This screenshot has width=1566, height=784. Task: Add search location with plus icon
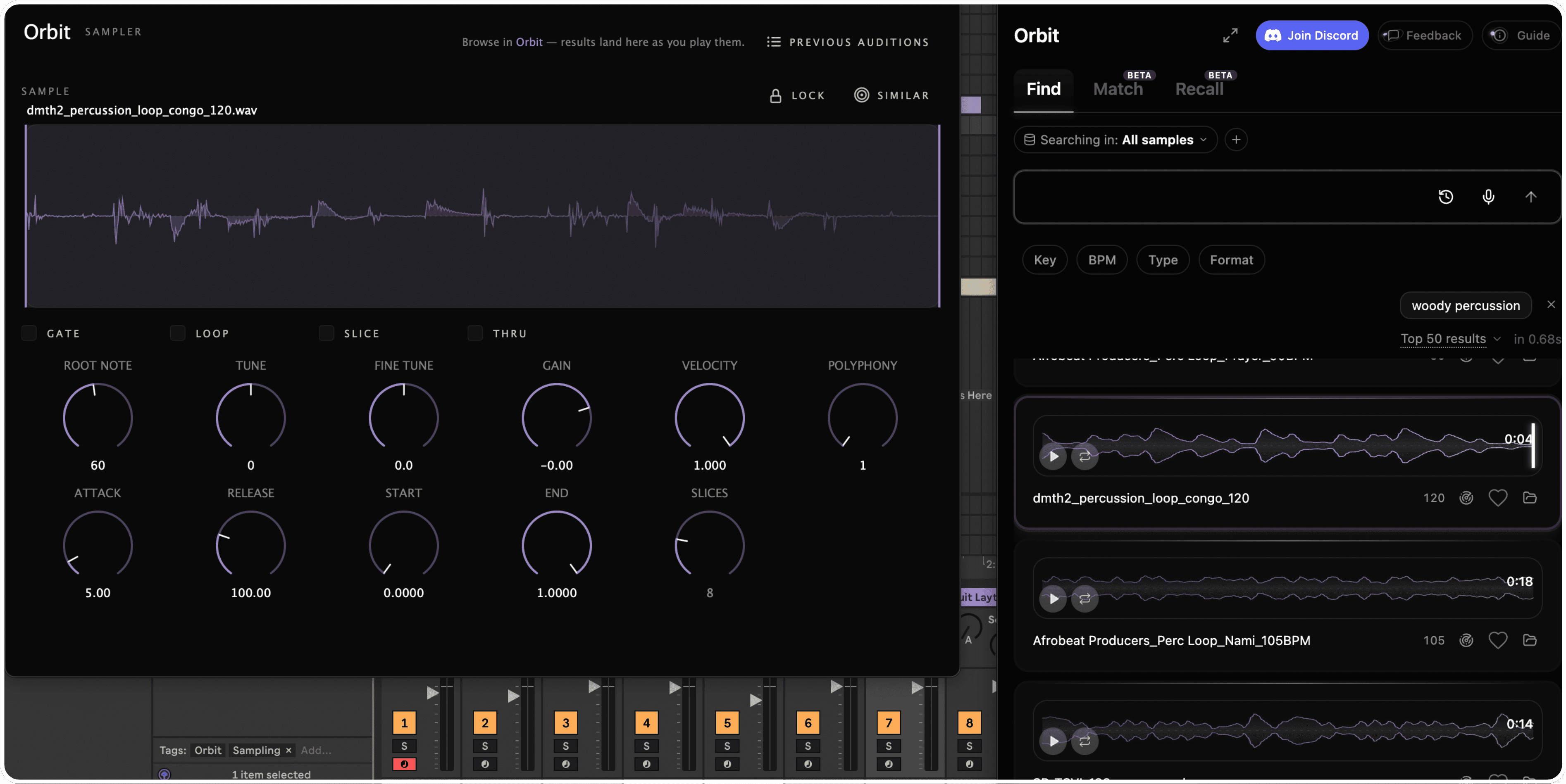click(1235, 140)
